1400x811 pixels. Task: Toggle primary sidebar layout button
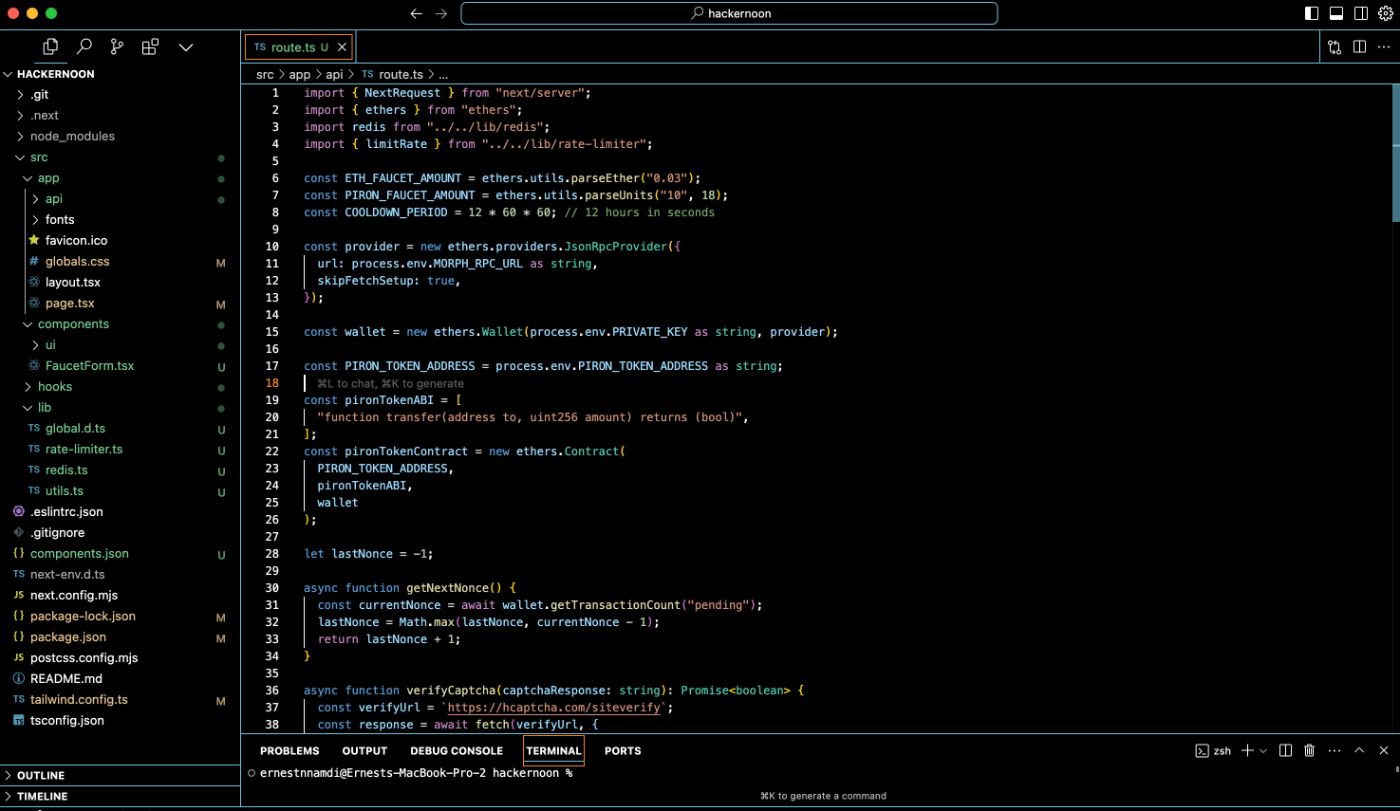pyautogui.click(x=1312, y=13)
